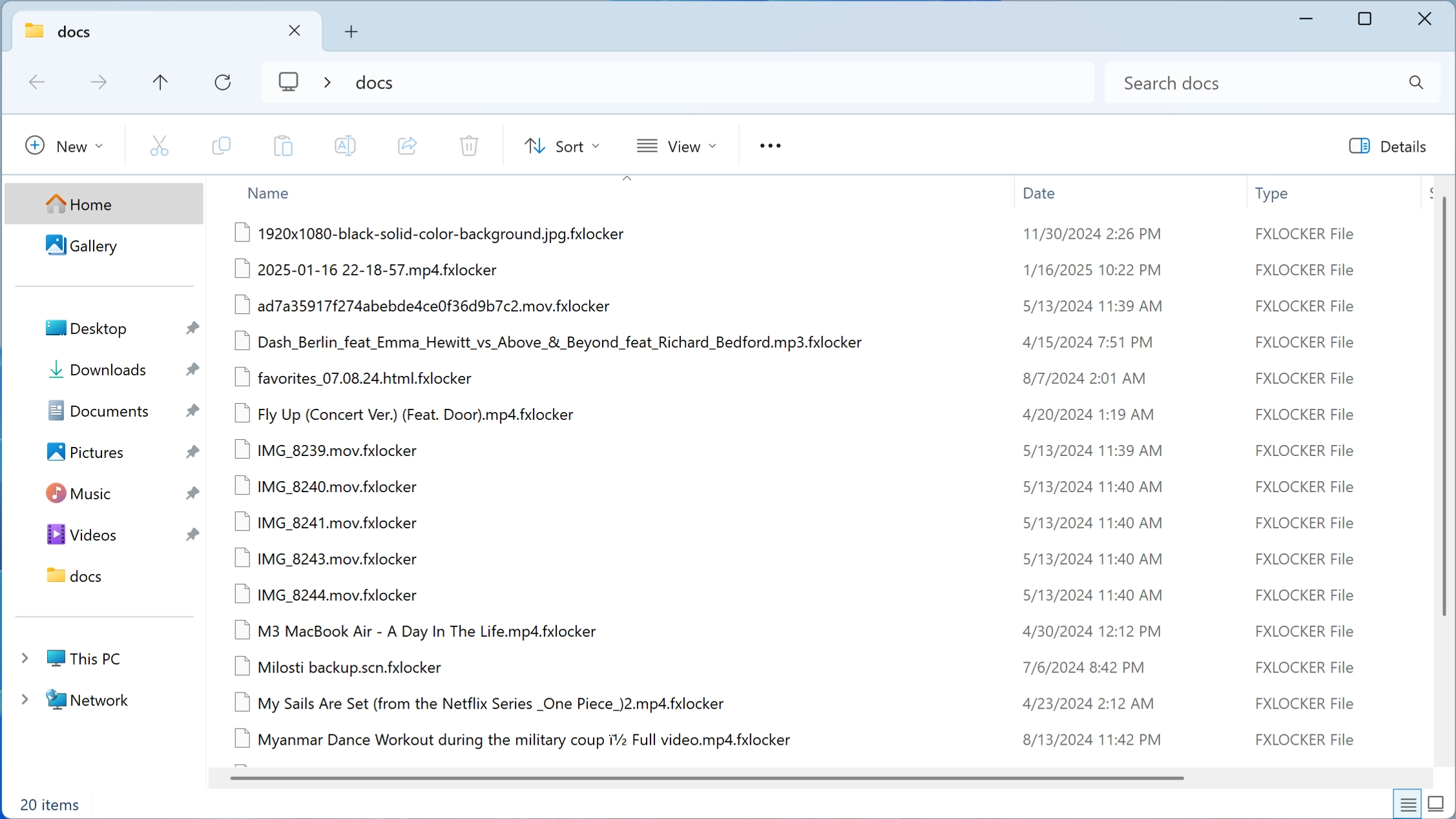Click the View options button
The image size is (1456, 819).
(x=680, y=146)
